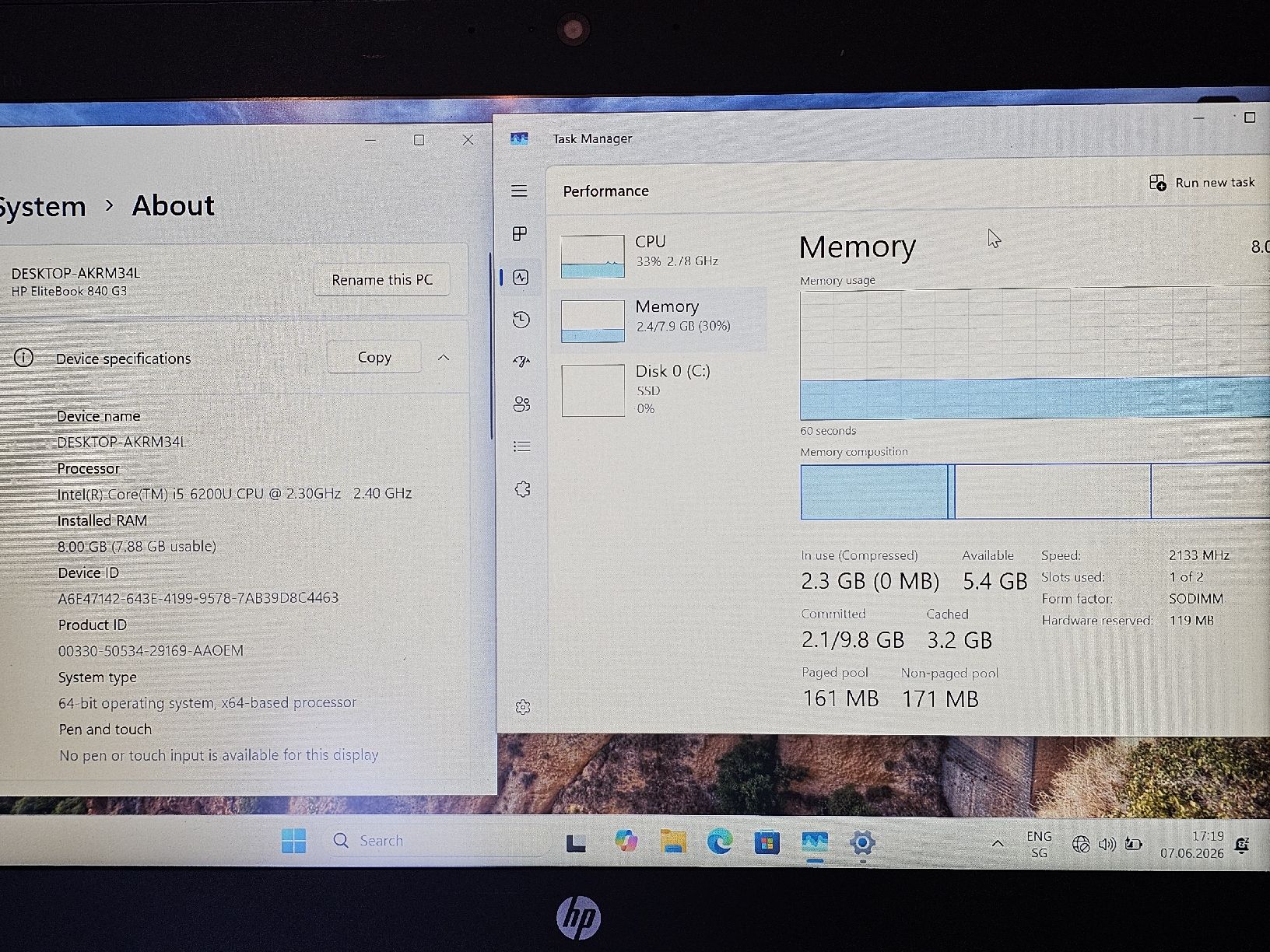Open Startup apps in Task Manager sidebar
This screenshot has width=1270, height=952.
pos(521,362)
